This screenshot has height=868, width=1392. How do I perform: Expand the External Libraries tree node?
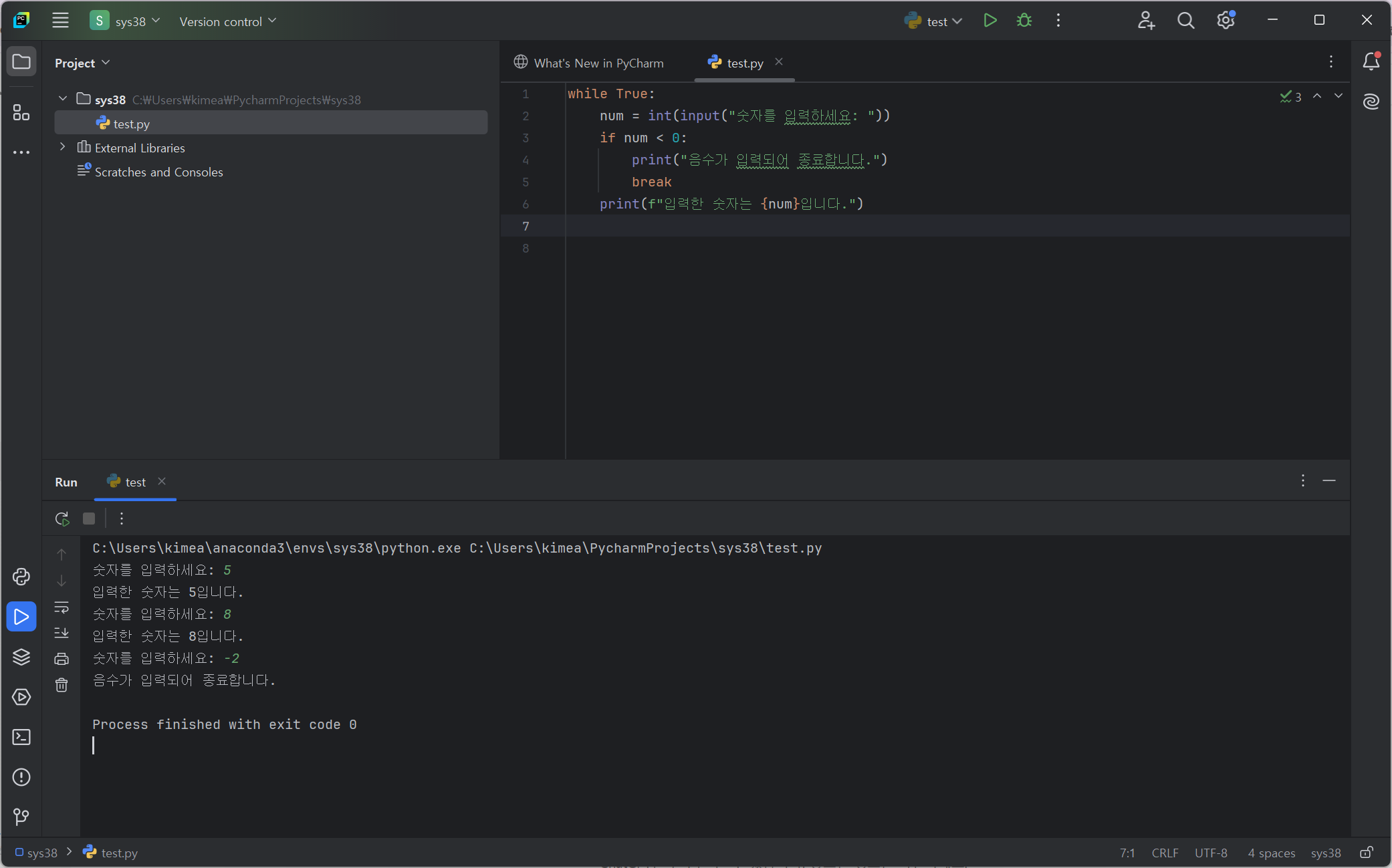pyautogui.click(x=63, y=147)
